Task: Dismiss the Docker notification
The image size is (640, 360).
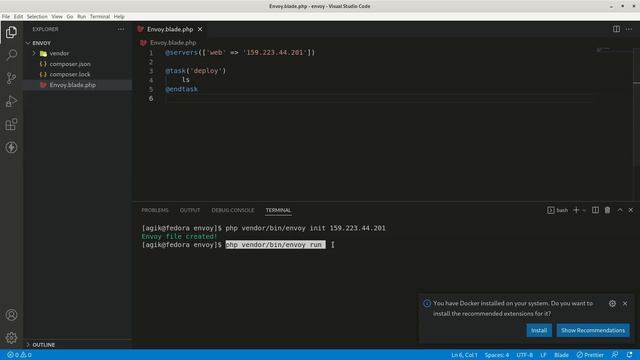Action: (625, 304)
